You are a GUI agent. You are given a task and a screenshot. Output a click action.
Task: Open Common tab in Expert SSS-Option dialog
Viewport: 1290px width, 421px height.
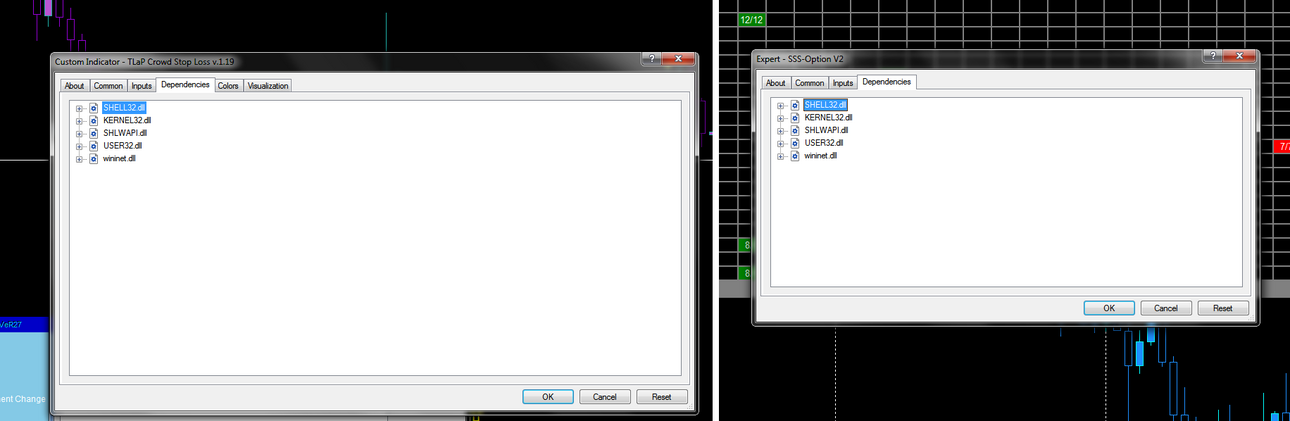[809, 83]
